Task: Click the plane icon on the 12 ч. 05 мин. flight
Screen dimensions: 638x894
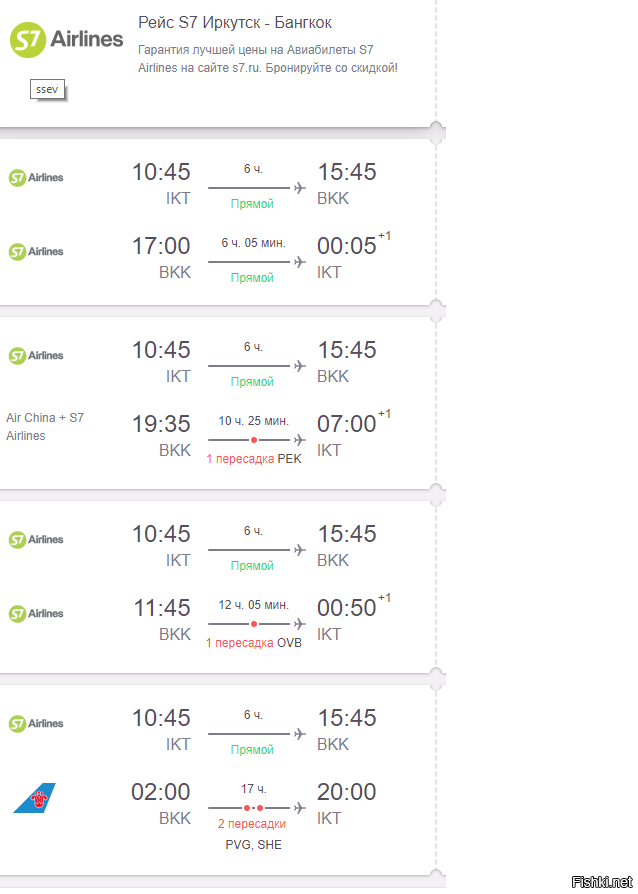Action: (x=299, y=623)
